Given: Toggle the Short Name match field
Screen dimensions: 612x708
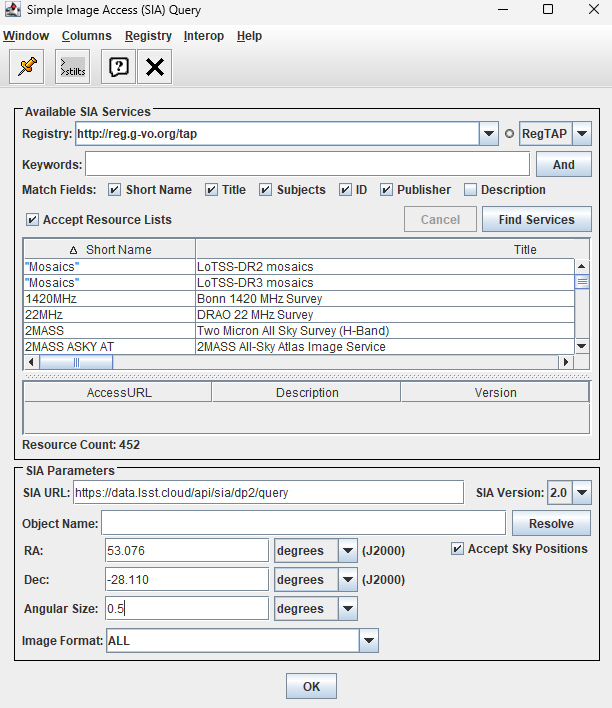Looking at the screenshot, I should pyautogui.click(x=114, y=190).
